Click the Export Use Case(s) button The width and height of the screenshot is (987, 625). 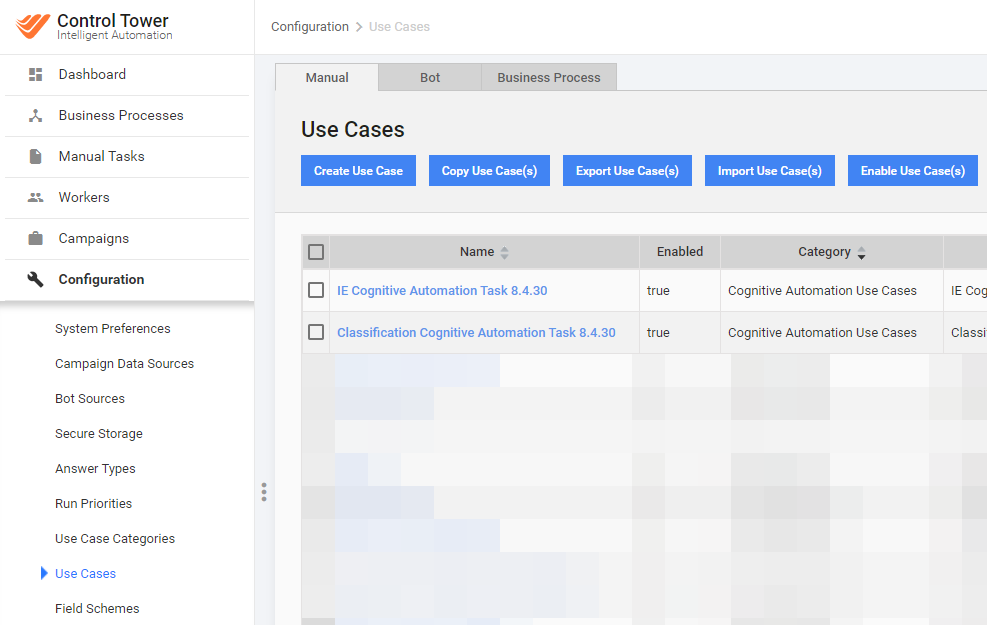tap(627, 171)
